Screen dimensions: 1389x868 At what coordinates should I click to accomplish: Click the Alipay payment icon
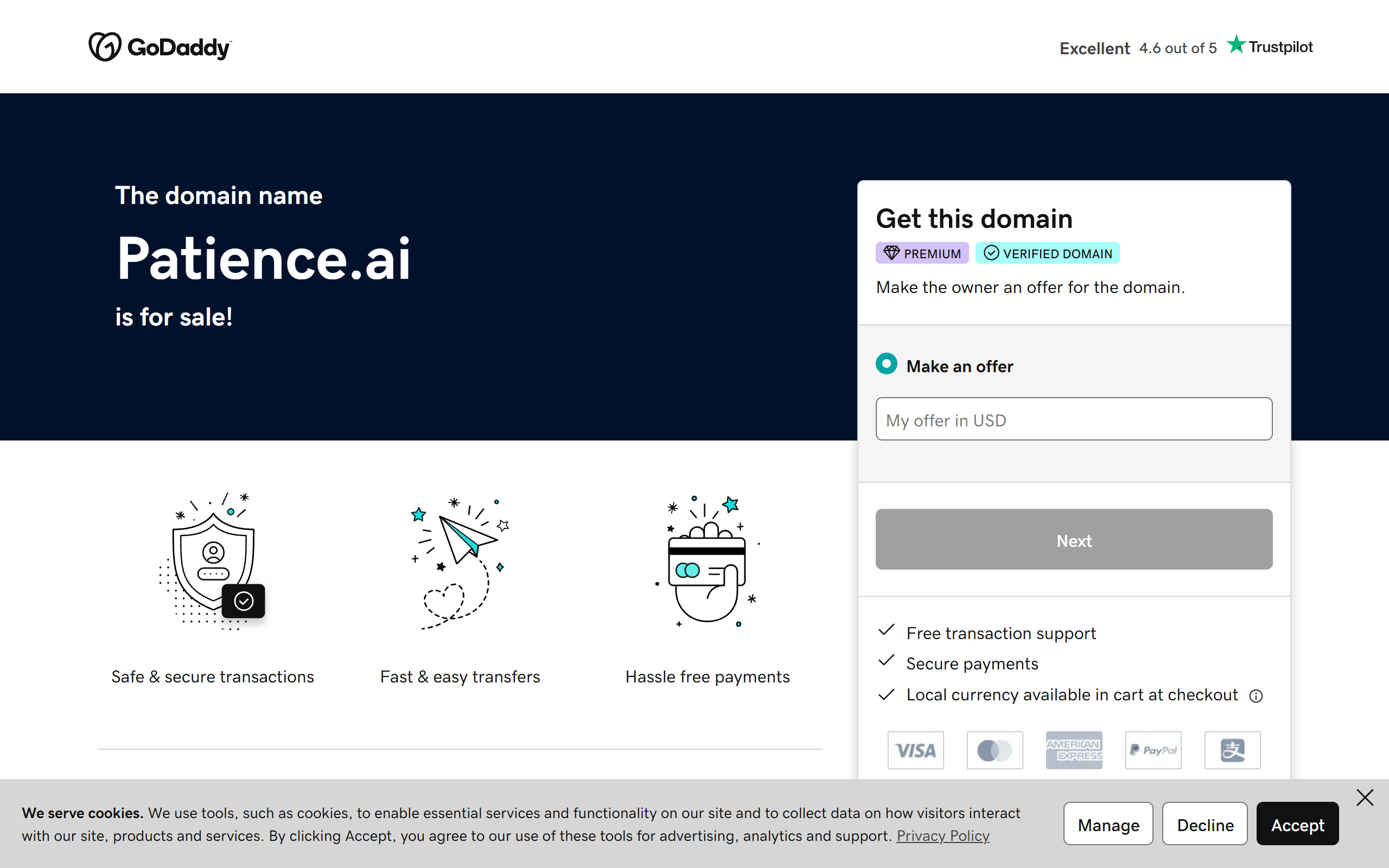point(1232,750)
